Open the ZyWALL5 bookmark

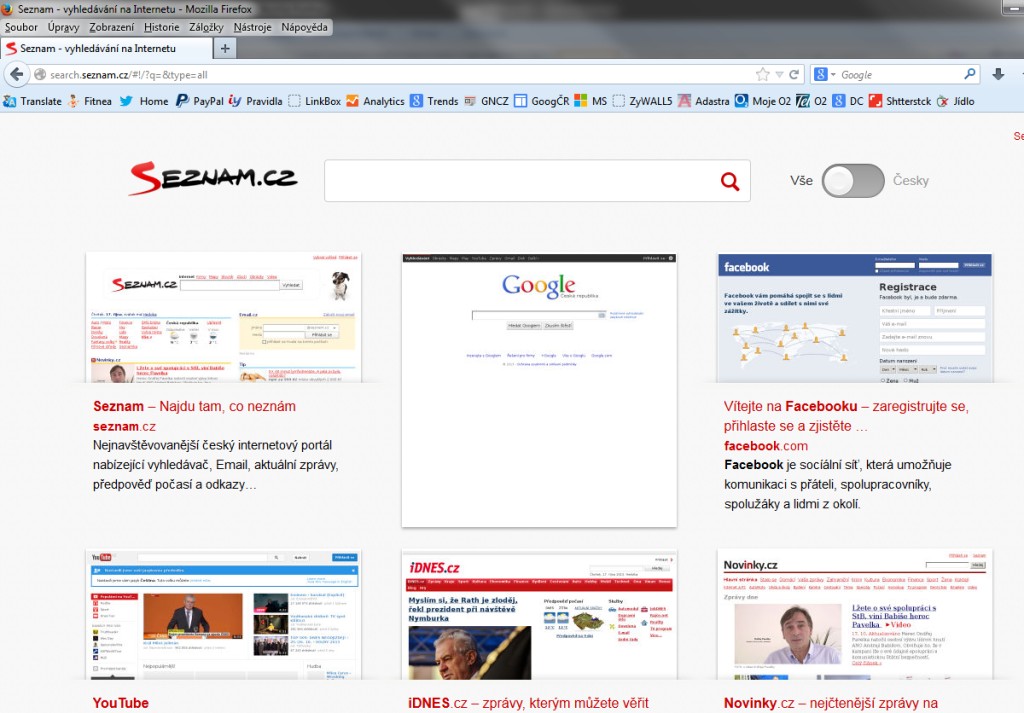tap(642, 101)
